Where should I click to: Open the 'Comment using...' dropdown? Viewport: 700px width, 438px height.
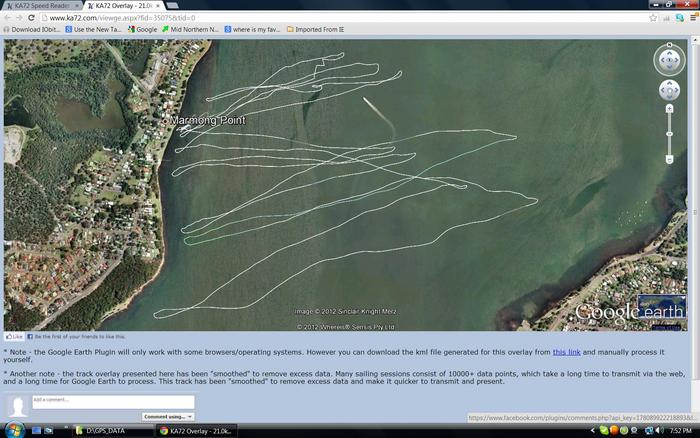pyautogui.click(x=168, y=416)
